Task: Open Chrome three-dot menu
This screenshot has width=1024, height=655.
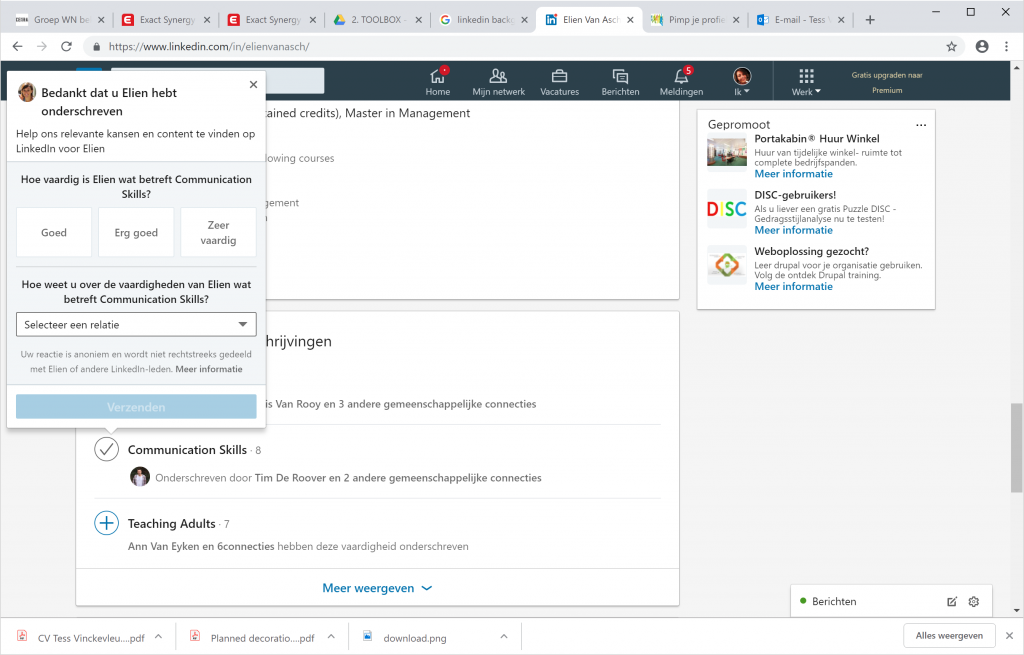Action: point(1006,46)
